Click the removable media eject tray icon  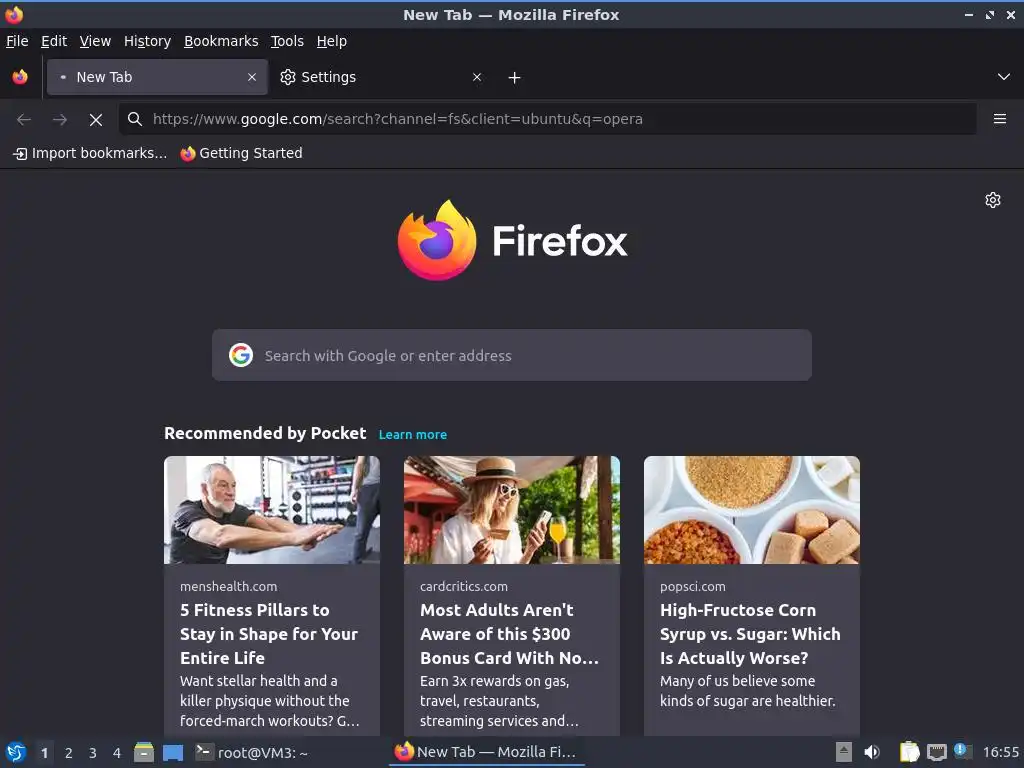click(x=844, y=752)
